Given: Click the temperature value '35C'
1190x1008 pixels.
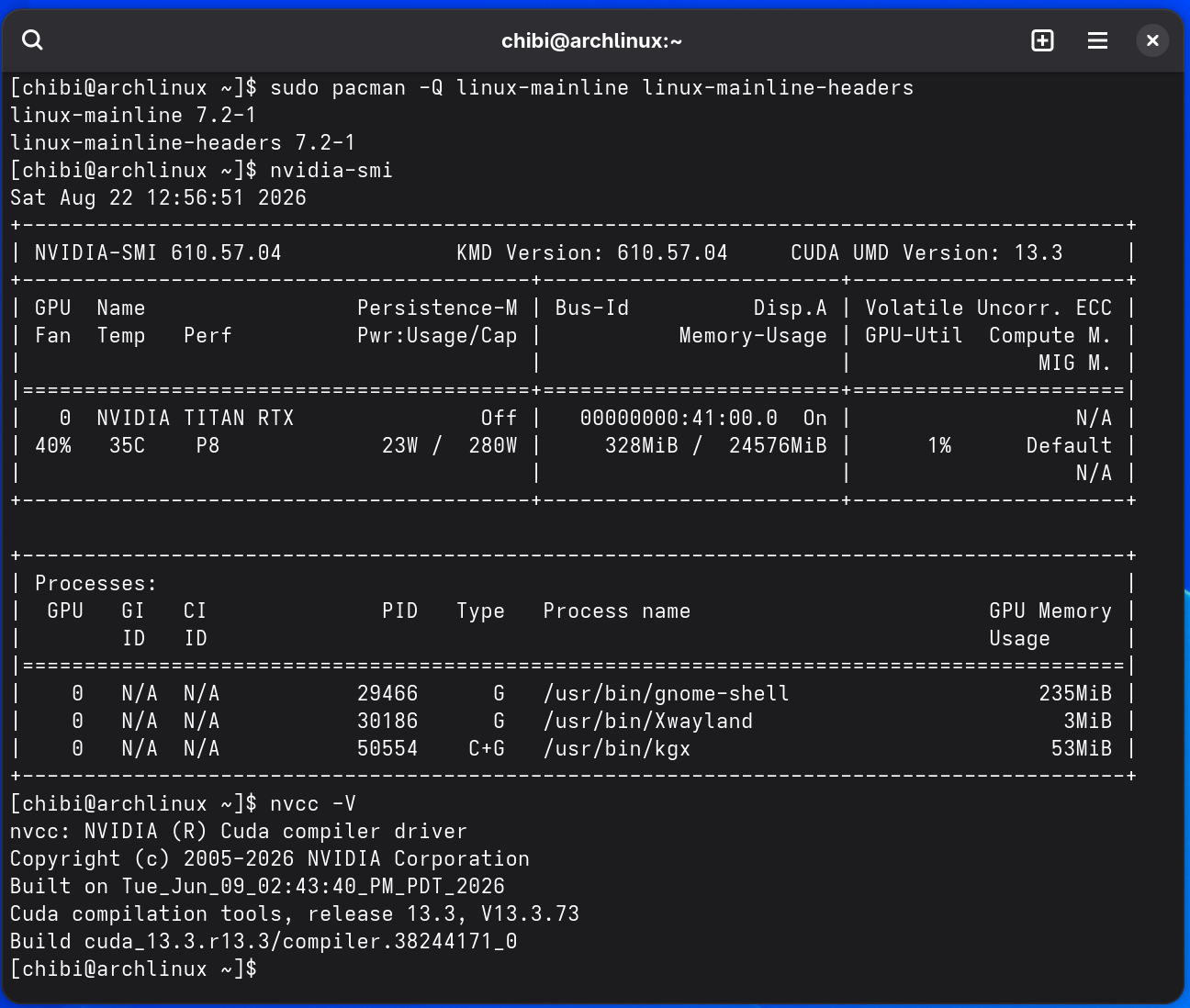Looking at the screenshot, I should (127, 446).
